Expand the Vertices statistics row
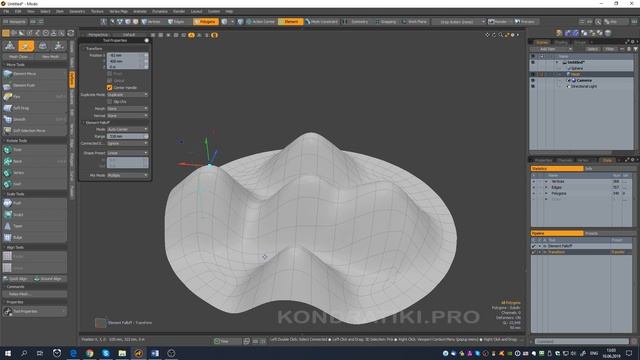The image size is (640, 360). click(546, 182)
